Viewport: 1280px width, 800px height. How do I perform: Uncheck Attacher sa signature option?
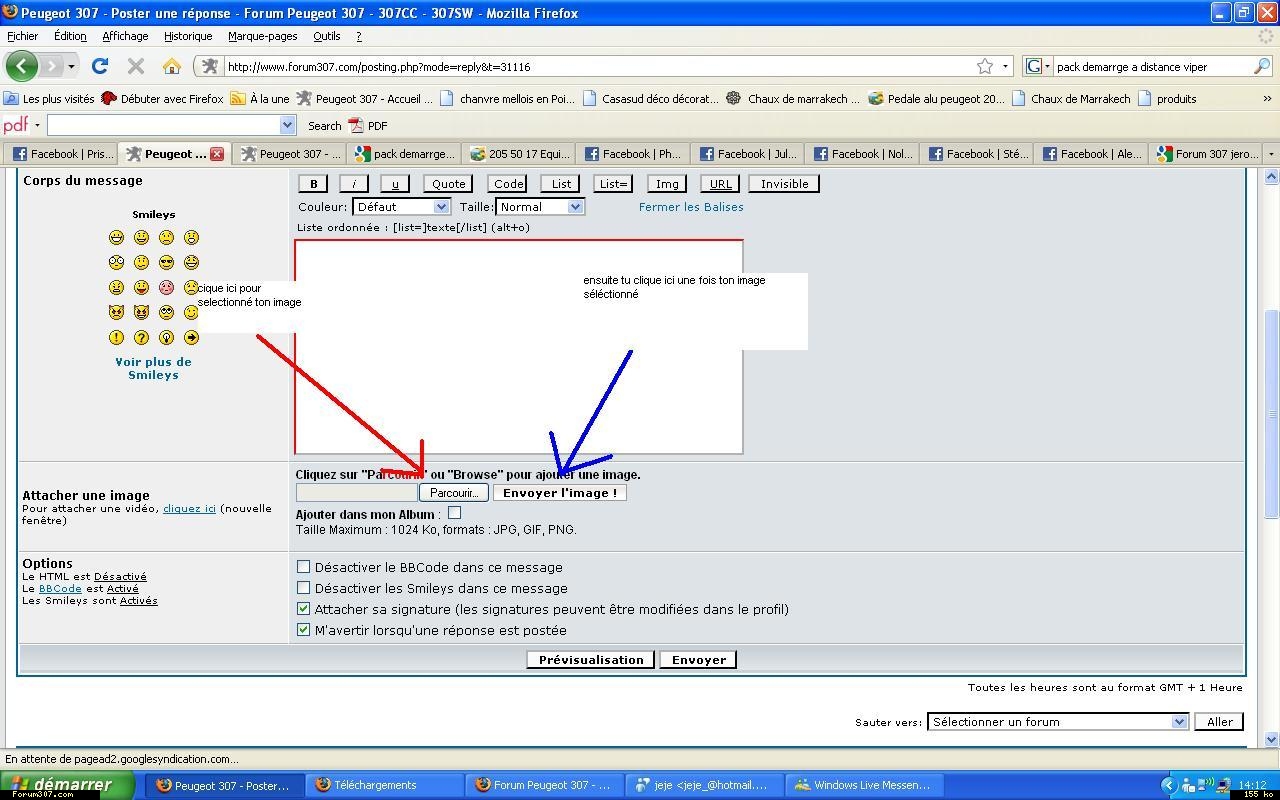coord(304,609)
